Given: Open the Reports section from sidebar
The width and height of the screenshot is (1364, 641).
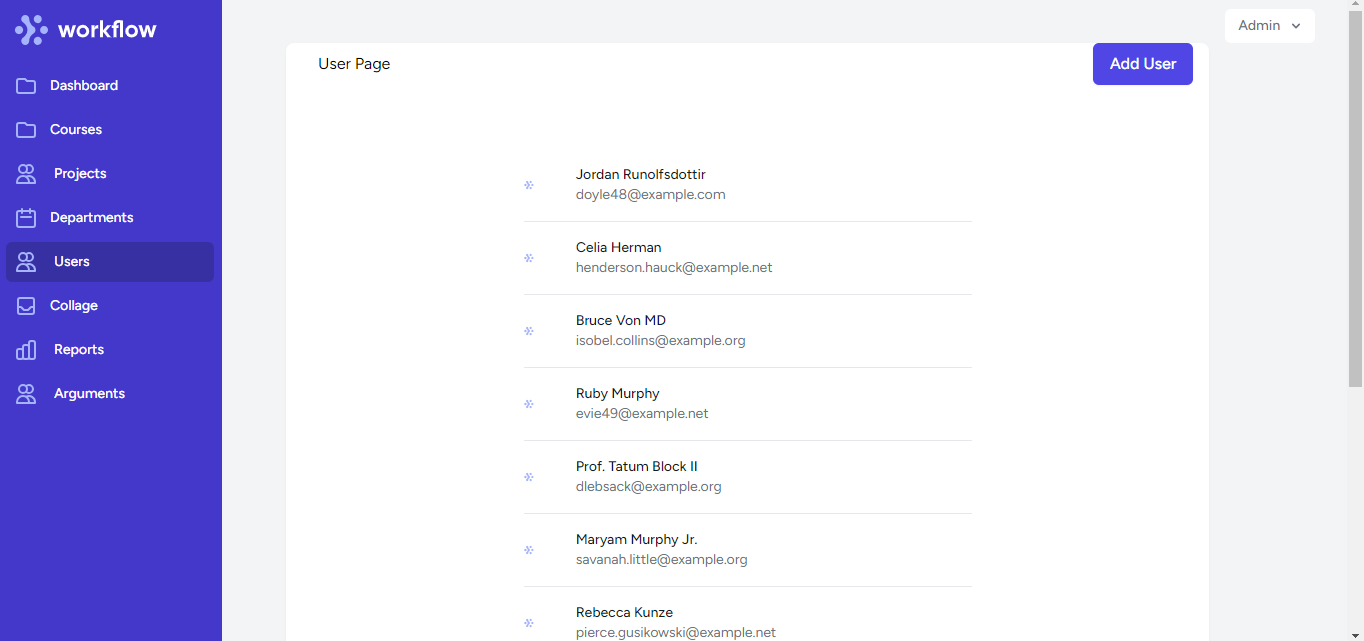Looking at the screenshot, I should (79, 349).
